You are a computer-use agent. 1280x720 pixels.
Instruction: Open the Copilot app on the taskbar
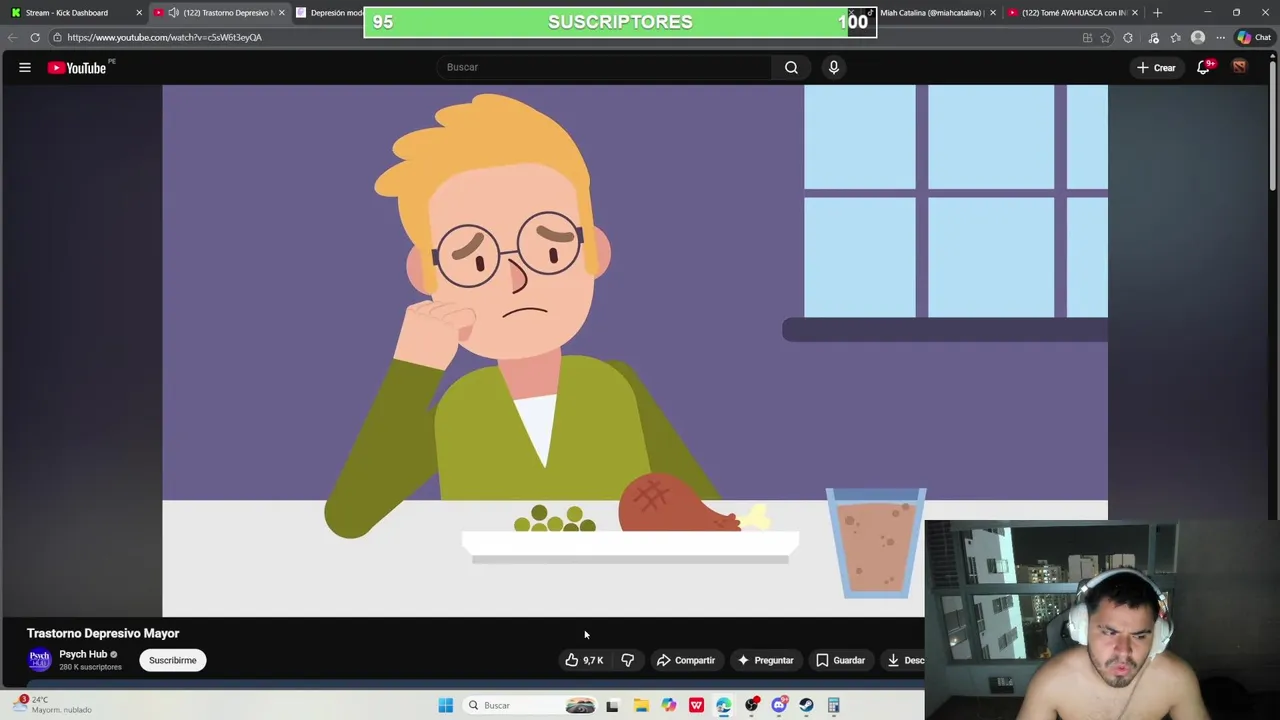tap(668, 705)
